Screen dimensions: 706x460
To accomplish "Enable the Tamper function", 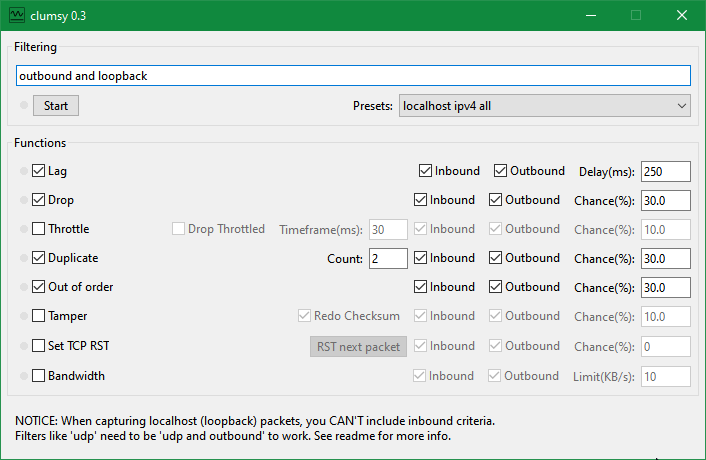I will pos(38,316).
